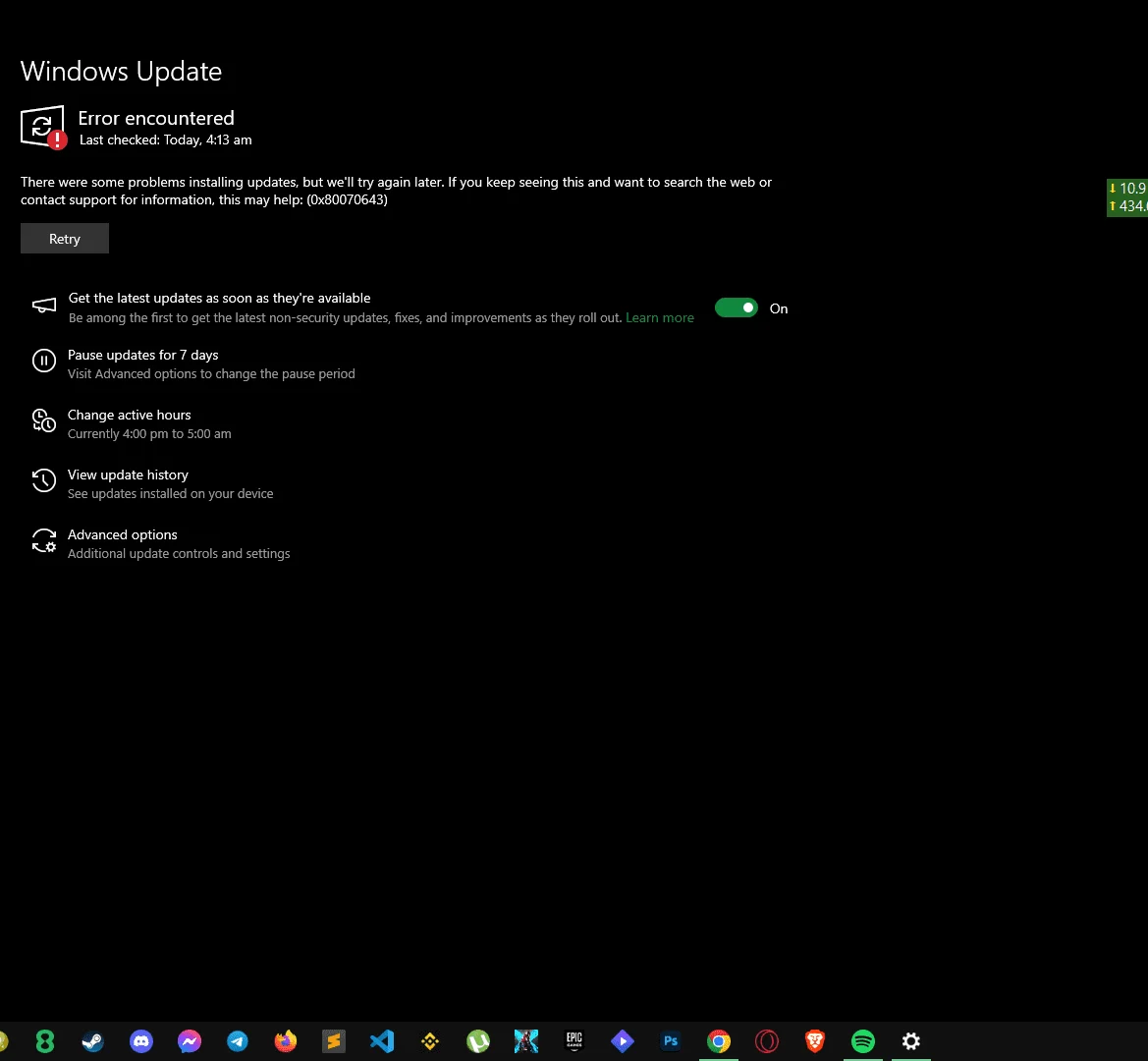Open Binance from the taskbar
The image size is (1148, 1061).
[430, 1041]
